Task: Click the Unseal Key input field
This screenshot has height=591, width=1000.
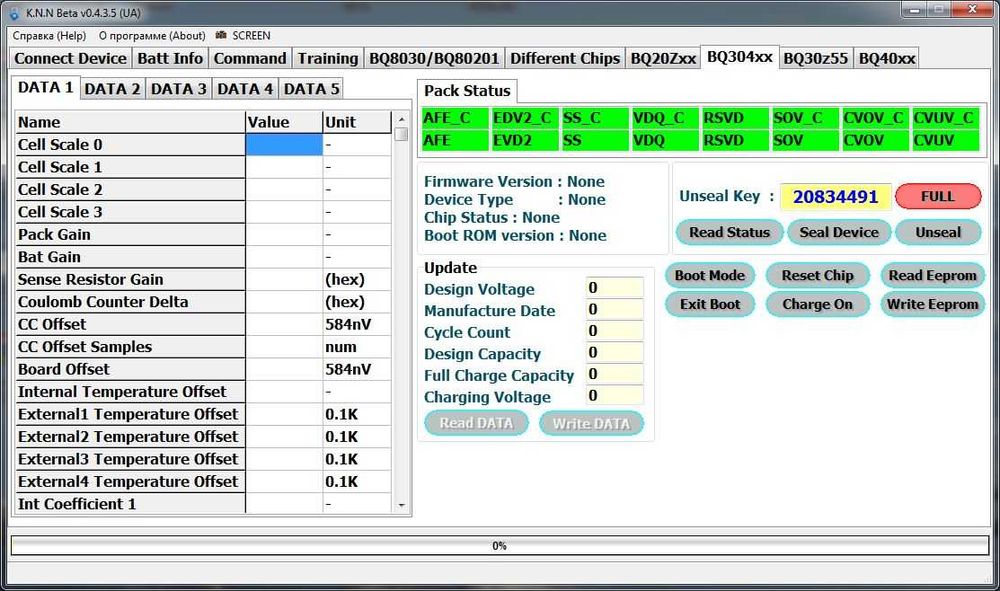Action: (x=835, y=196)
